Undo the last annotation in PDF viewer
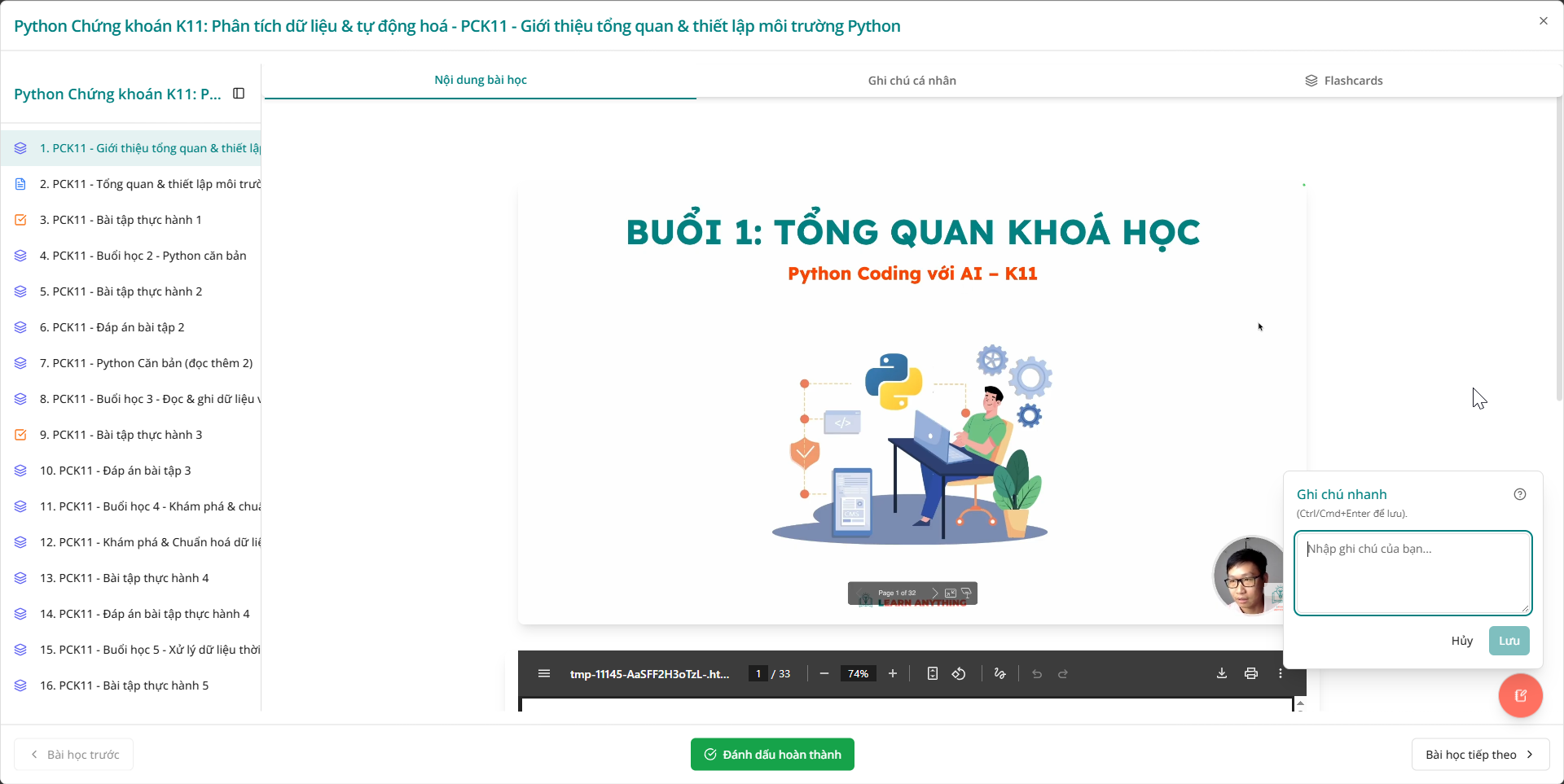The image size is (1564, 784). click(x=1036, y=673)
